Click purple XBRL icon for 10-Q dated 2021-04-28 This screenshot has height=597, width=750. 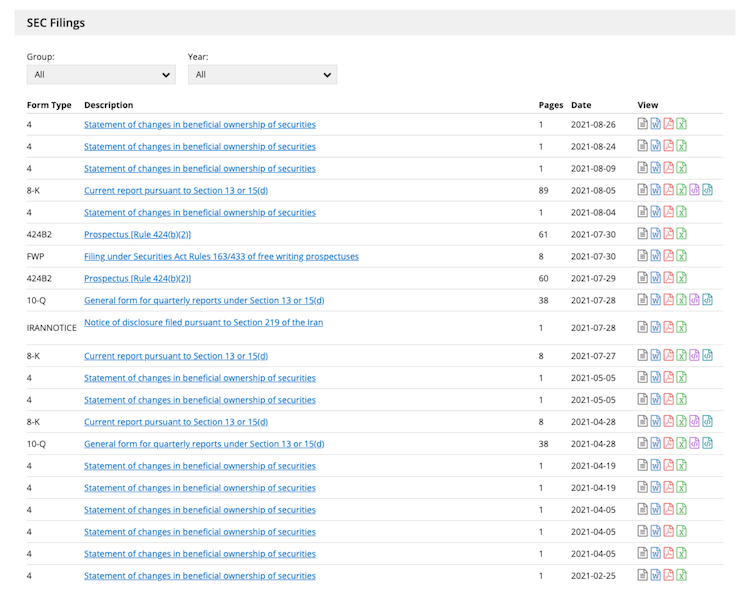[x=695, y=443]
